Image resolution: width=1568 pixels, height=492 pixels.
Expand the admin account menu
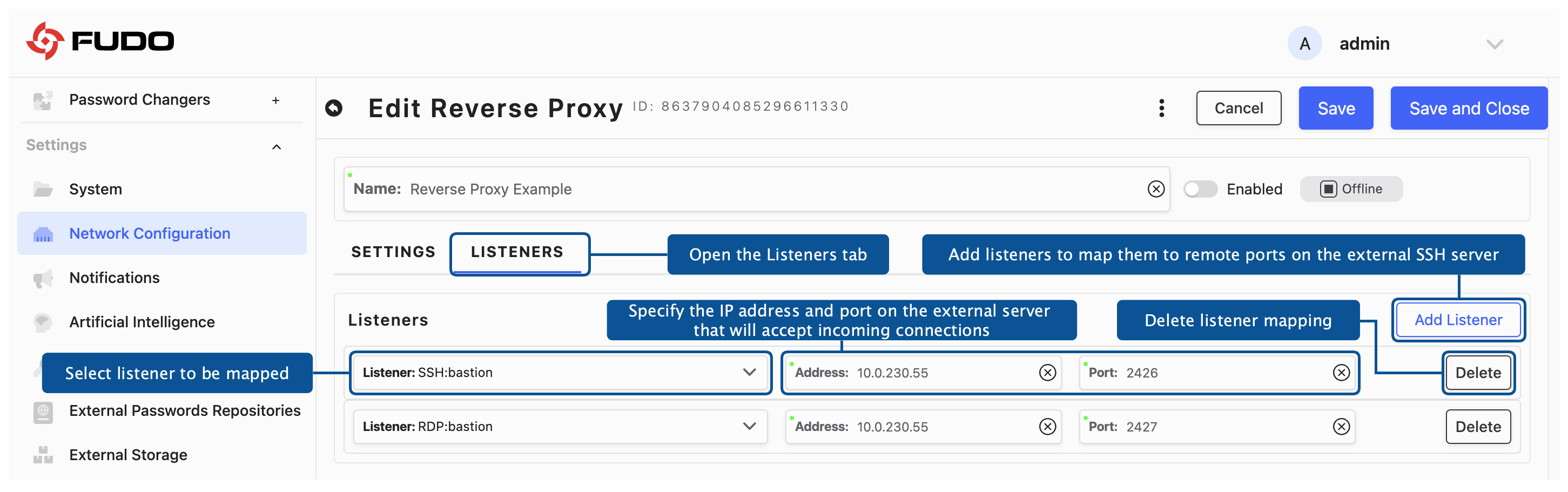click(1495, 43)
